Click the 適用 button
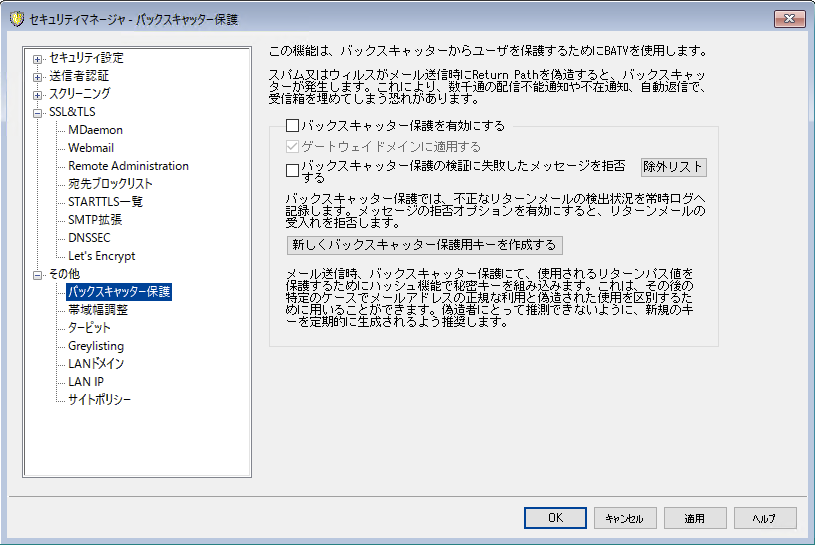This screenshot has height=545, width=815. (x=695, y=518)
